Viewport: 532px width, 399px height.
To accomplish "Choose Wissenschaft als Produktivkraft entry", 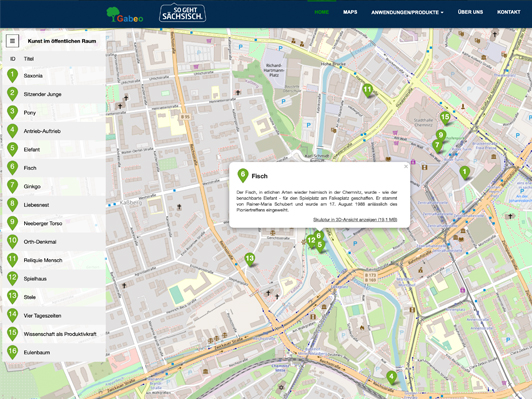I will [x=54, y=334].
